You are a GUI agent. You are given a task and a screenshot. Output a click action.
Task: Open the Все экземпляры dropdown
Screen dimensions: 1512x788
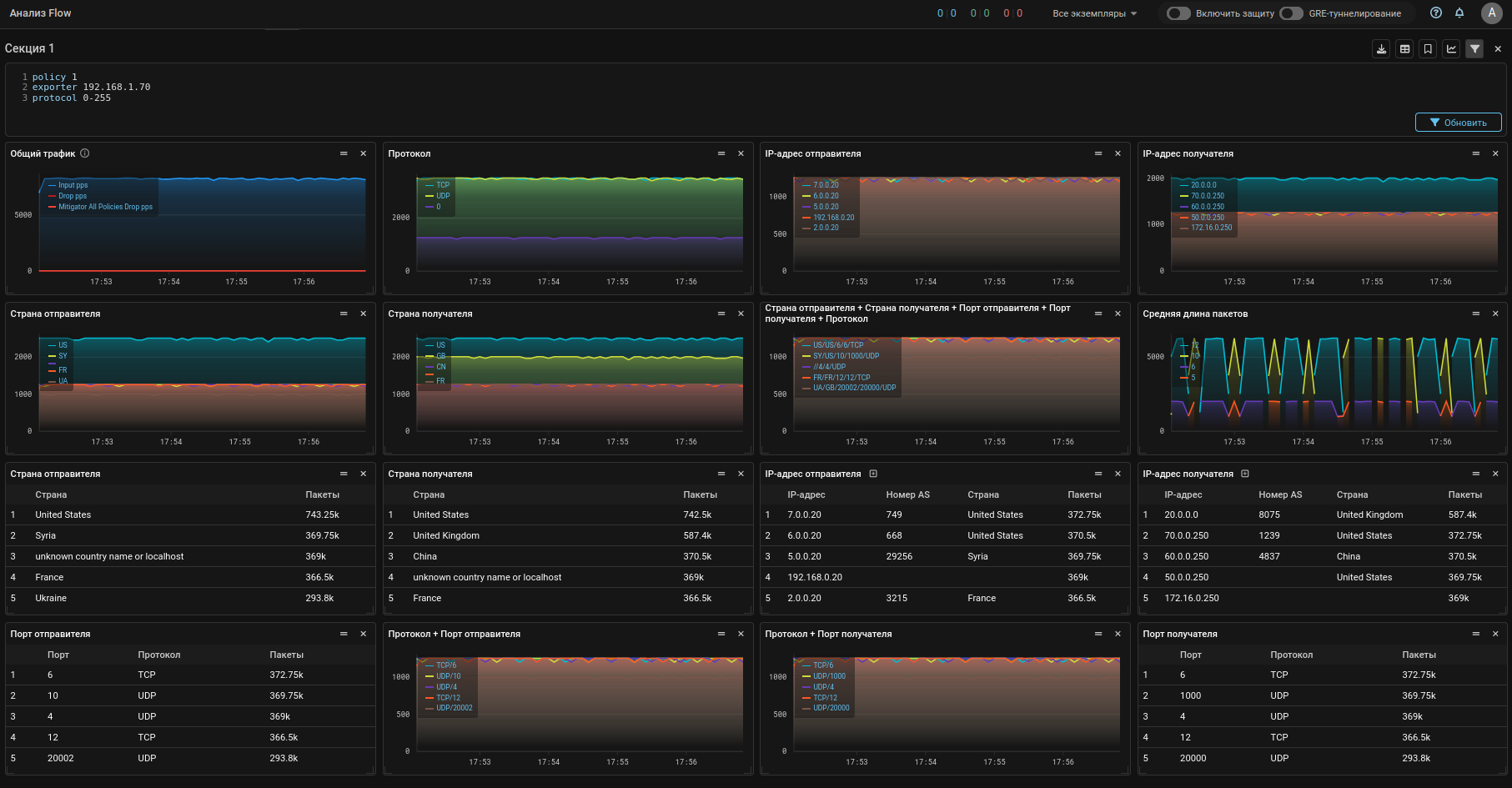[1094, 13]
